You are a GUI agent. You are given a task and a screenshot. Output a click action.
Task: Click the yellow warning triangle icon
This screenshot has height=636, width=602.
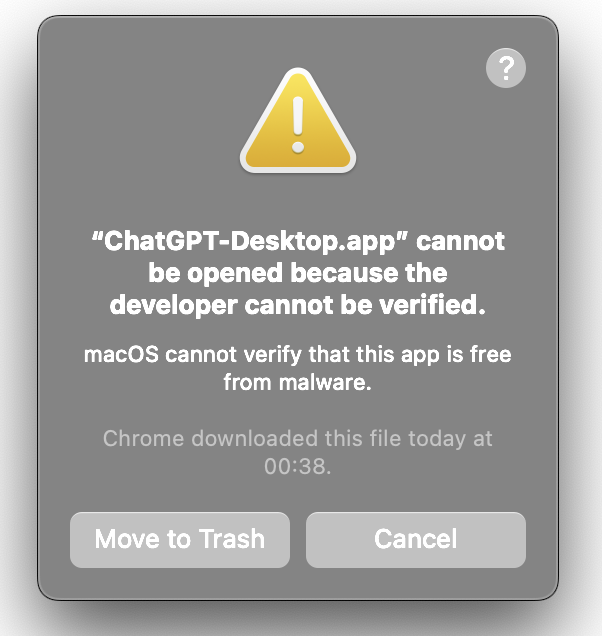298,120
